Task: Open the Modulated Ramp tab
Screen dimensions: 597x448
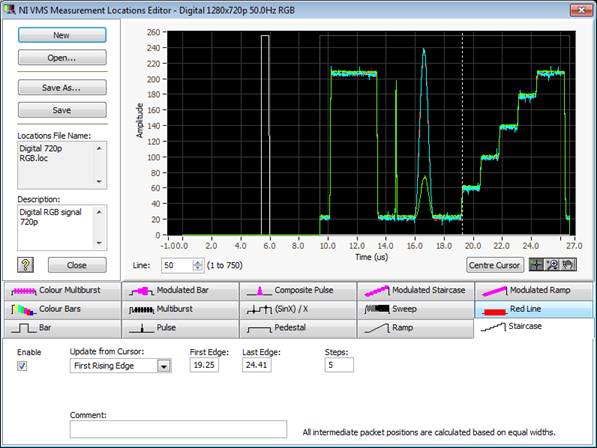Action: [x=533, y=291]
